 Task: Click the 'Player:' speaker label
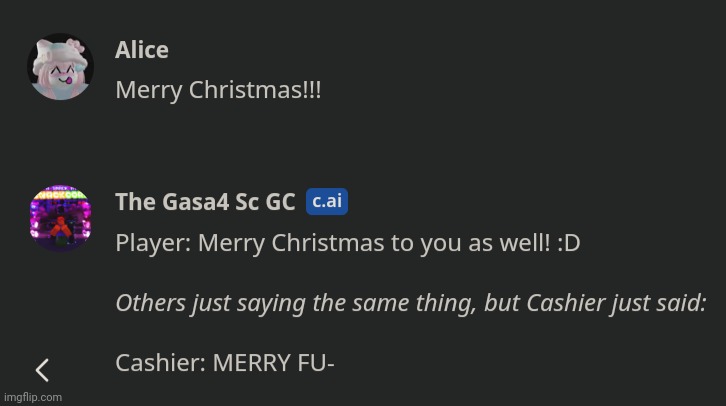pos(153,243)
